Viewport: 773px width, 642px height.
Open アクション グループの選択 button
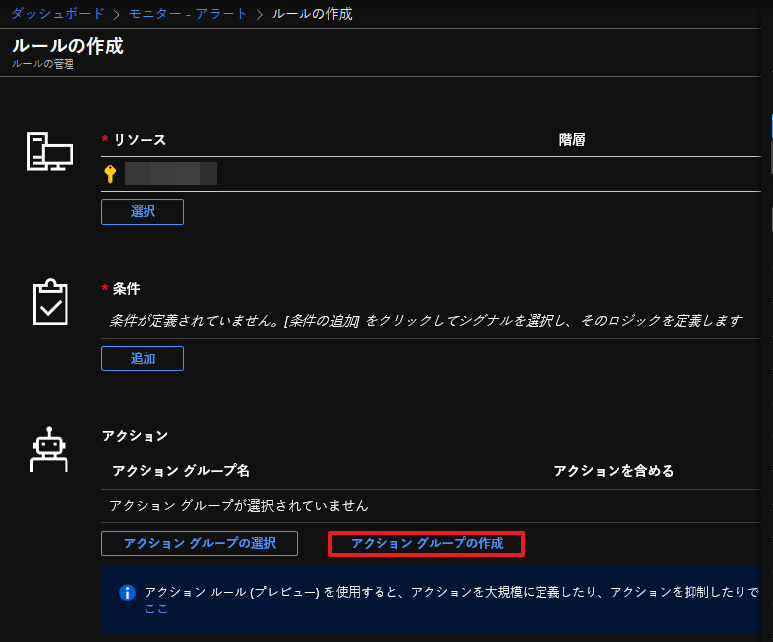tap(200, 543)
